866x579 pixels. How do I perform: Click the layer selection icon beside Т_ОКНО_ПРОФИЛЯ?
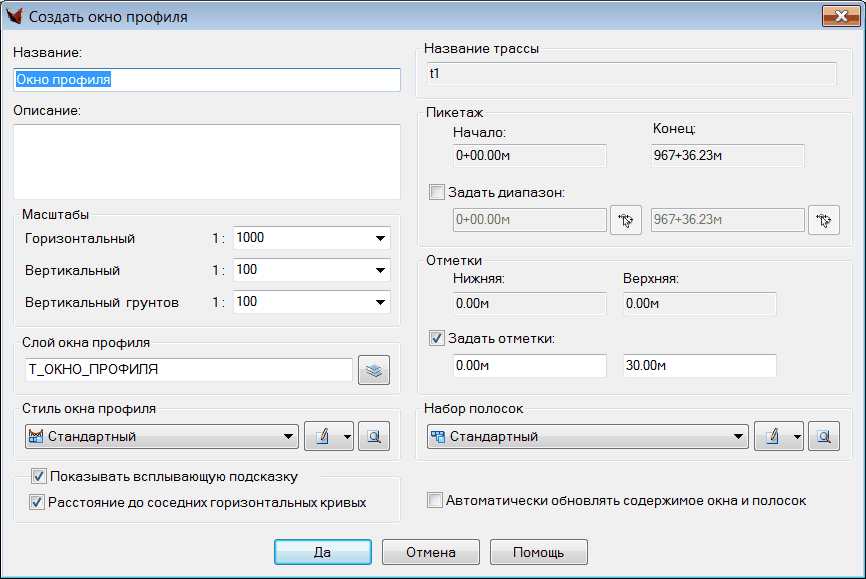(x=374, y=370)
